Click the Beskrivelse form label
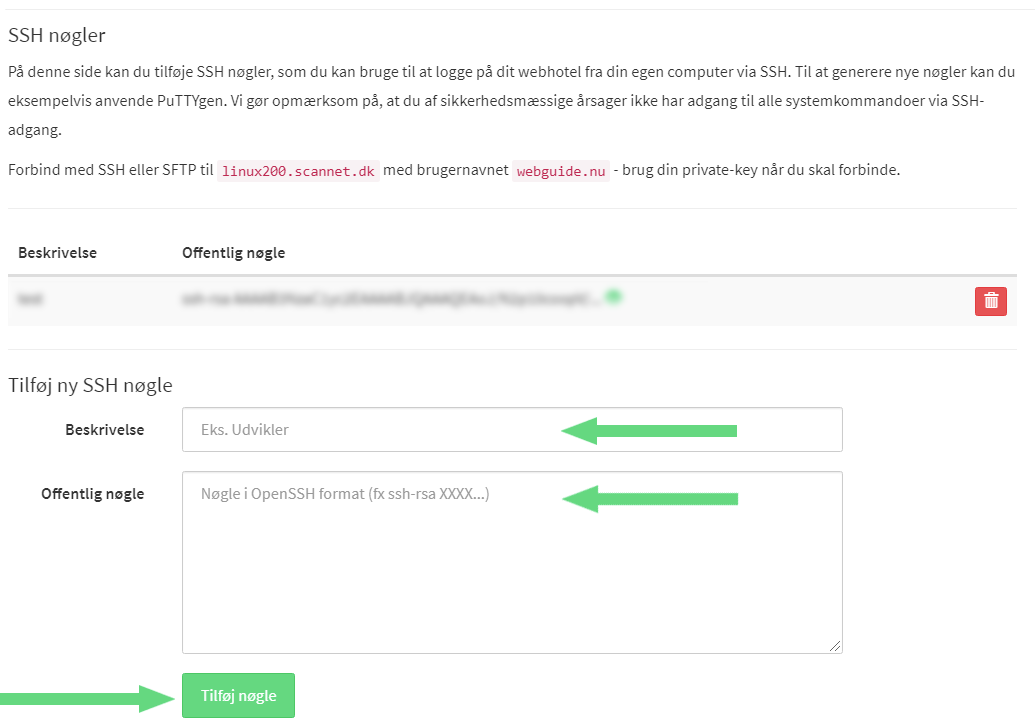 click(104, 430)
